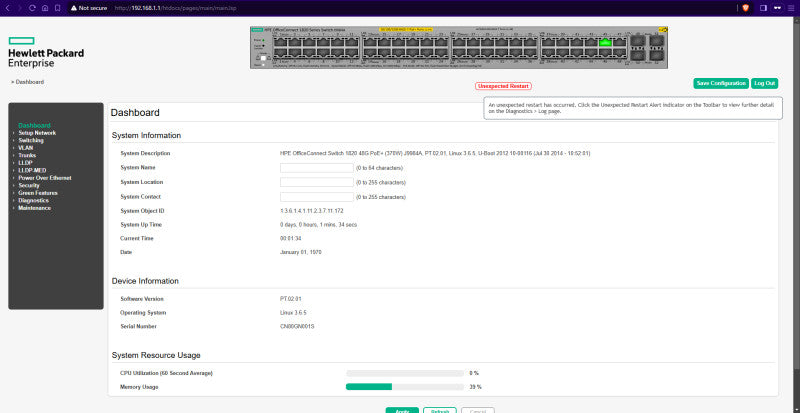This screenshot has height=413, width=800.
Task: Select the Serial Number value
Action: pos(297,326)
